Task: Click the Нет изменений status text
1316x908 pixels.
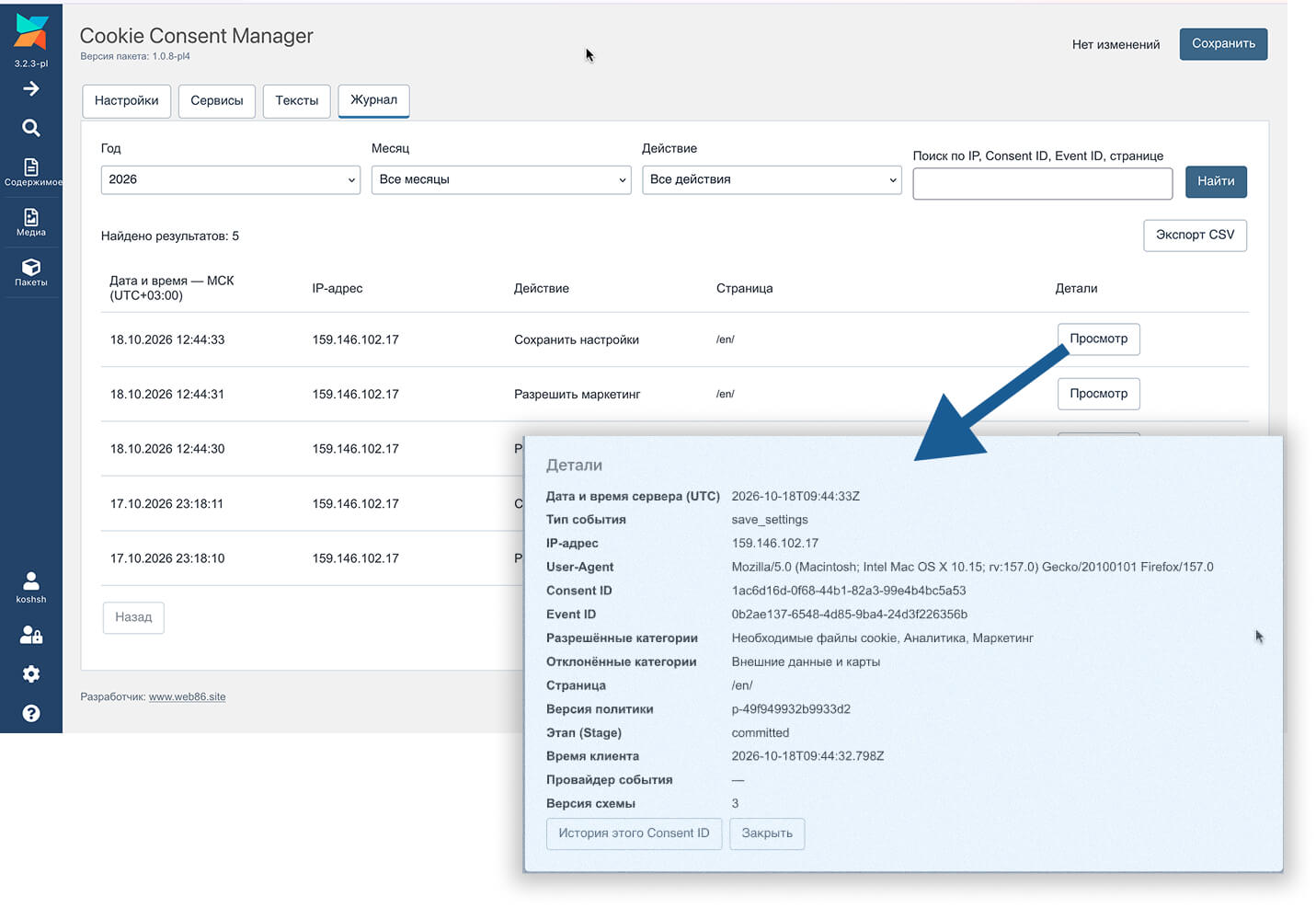Action: tap(1116, 44)
